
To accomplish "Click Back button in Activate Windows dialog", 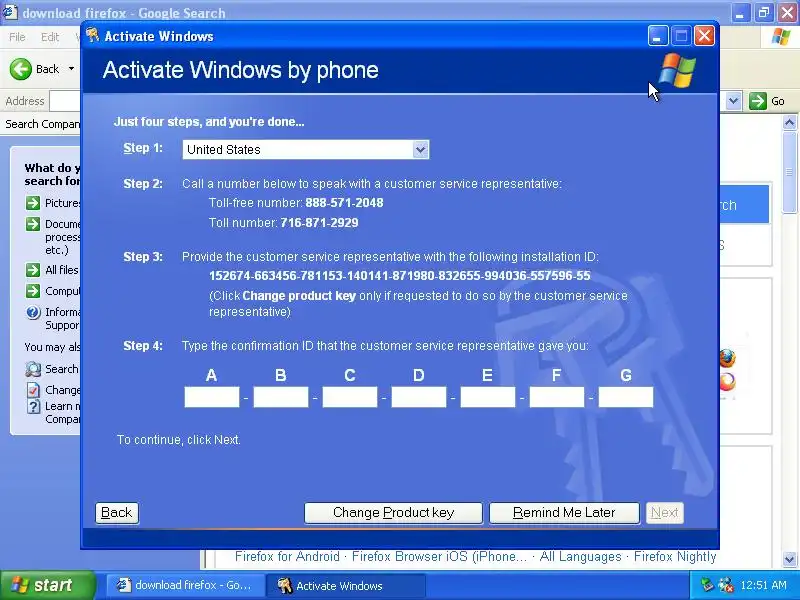I will 117,513.
